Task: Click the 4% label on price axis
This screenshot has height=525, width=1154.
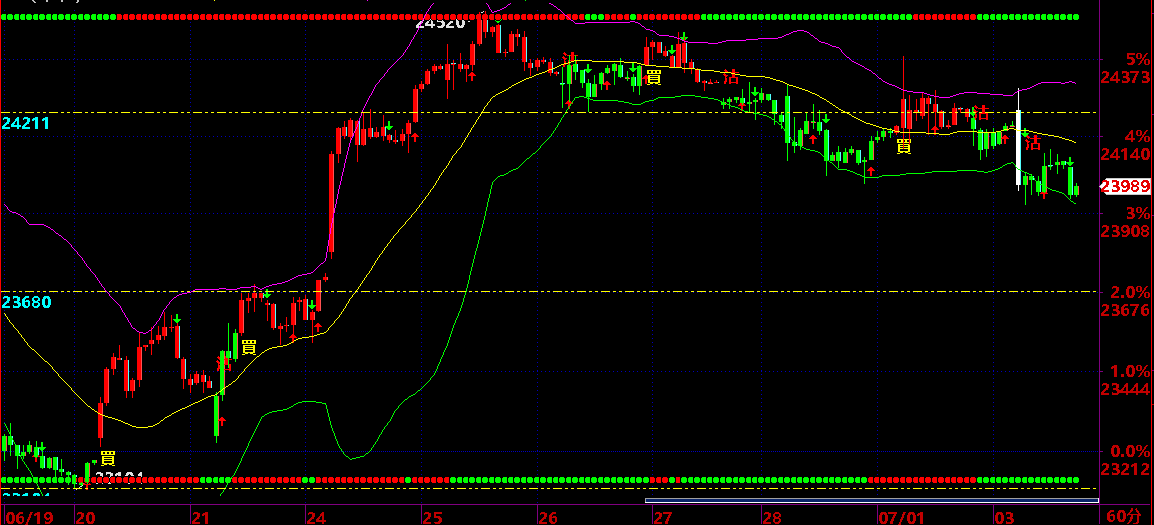Action: click(1139, 135)
